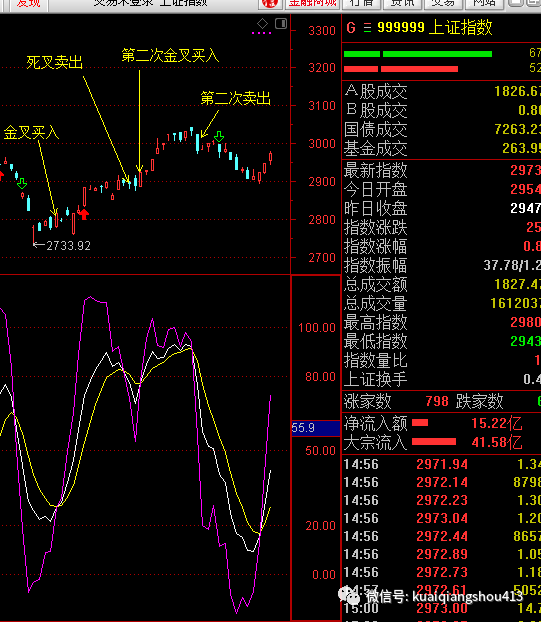Image resolution: width=541 pixels, height=622 pixels.
Task: Select the 死叉卖出 annotation text
Action: [54, 62]
